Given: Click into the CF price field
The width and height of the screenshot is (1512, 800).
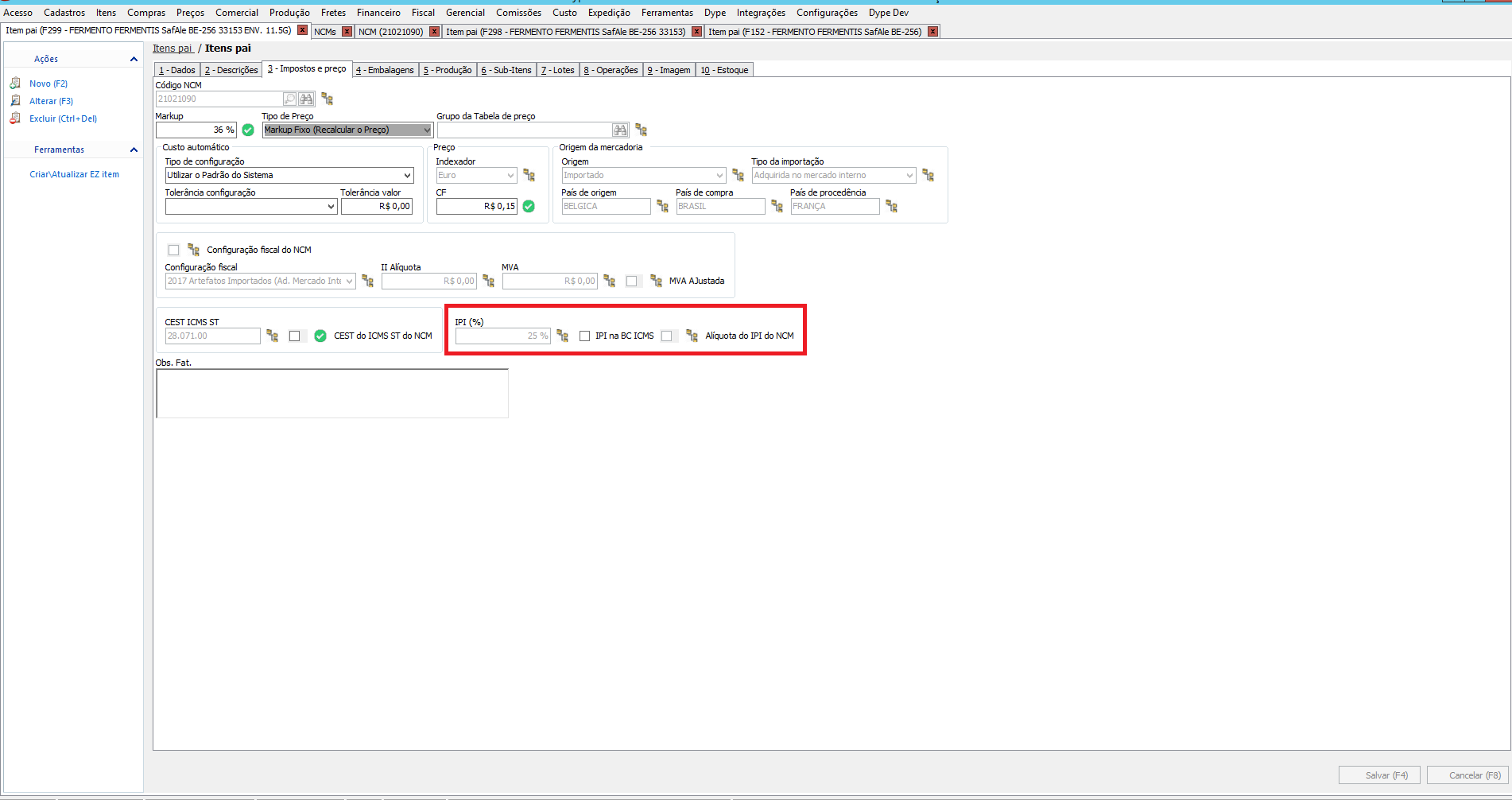Looking at the screenshot, I should click(x=477, y=207).
